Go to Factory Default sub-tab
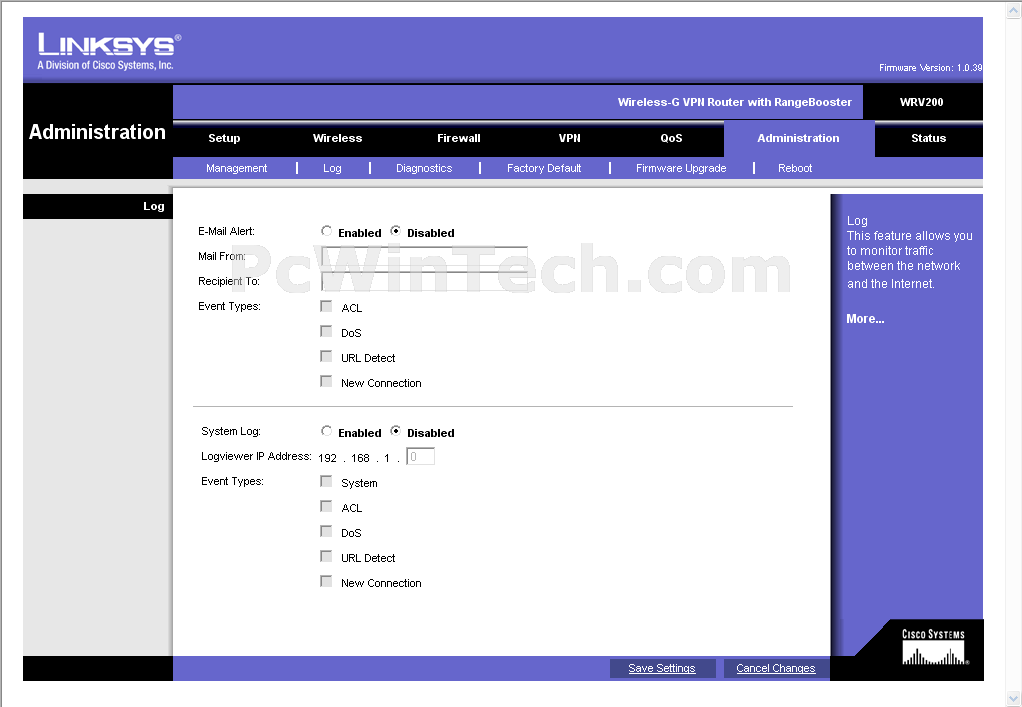This screenshot has width=1022, height=707. [x=544, y=168]
